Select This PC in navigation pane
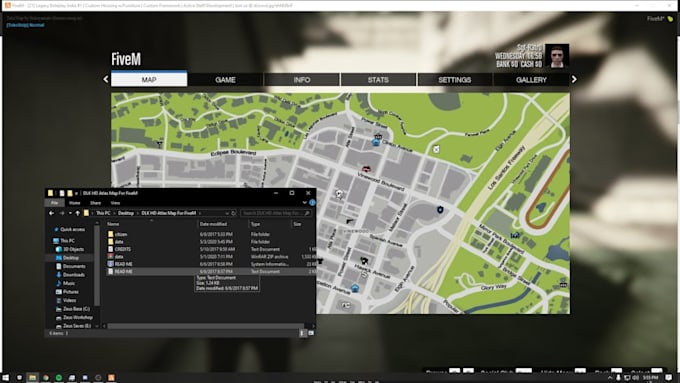680x383 pixels. 67,241
